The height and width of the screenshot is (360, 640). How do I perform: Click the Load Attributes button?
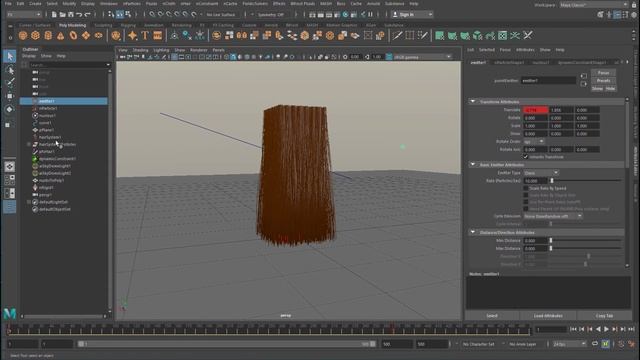click(x=548, y=316)
